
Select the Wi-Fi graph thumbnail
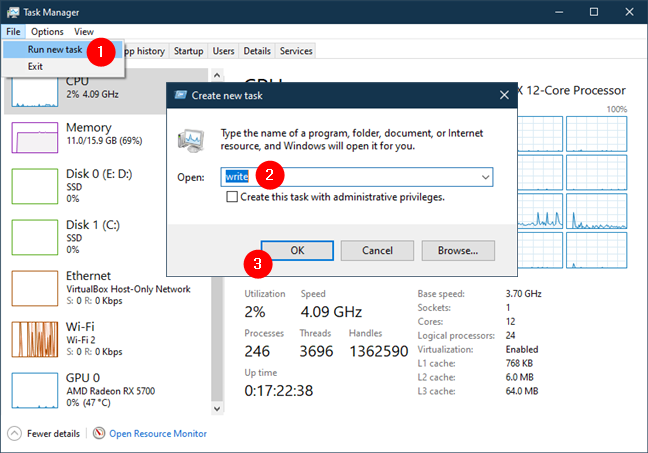point(33,338)
